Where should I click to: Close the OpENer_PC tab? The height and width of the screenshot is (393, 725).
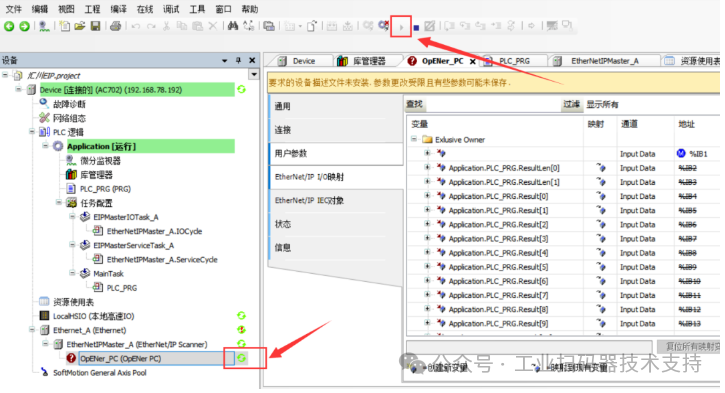point(473,61)
